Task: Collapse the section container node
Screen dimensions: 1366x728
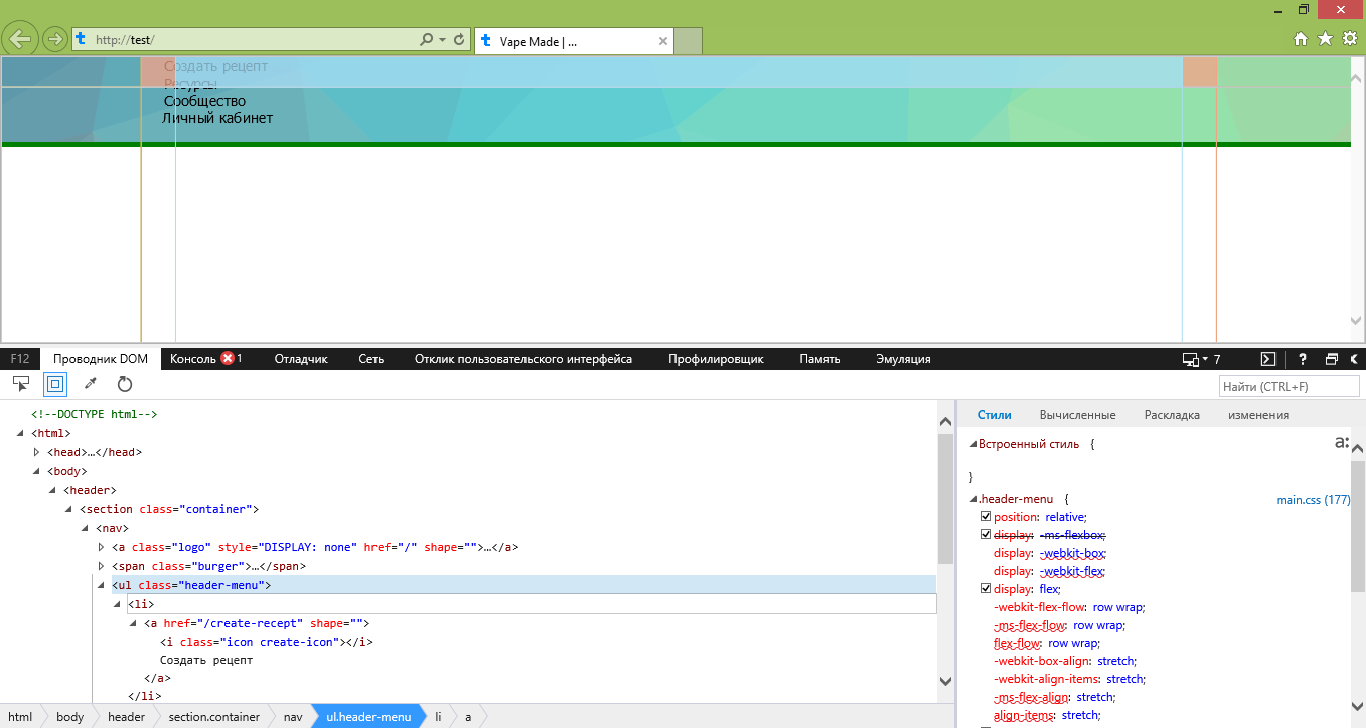Action: point(69,509)
